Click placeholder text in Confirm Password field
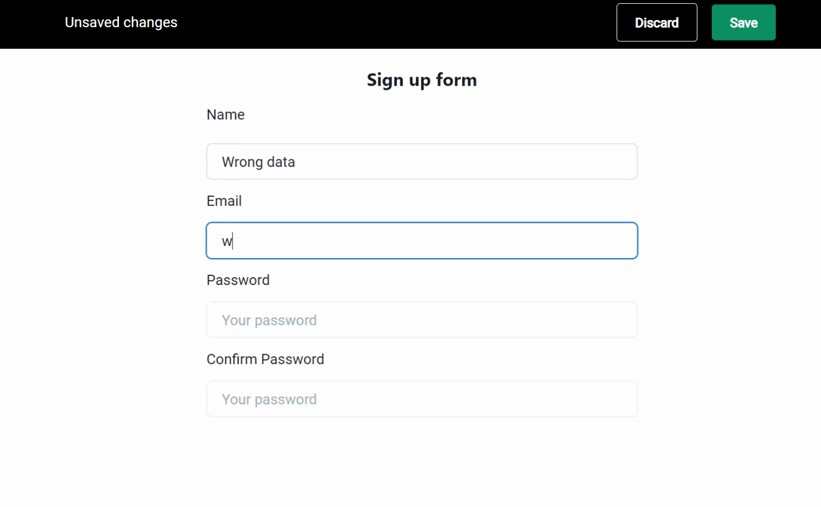821x507 pixels. [x=269, y=399]
